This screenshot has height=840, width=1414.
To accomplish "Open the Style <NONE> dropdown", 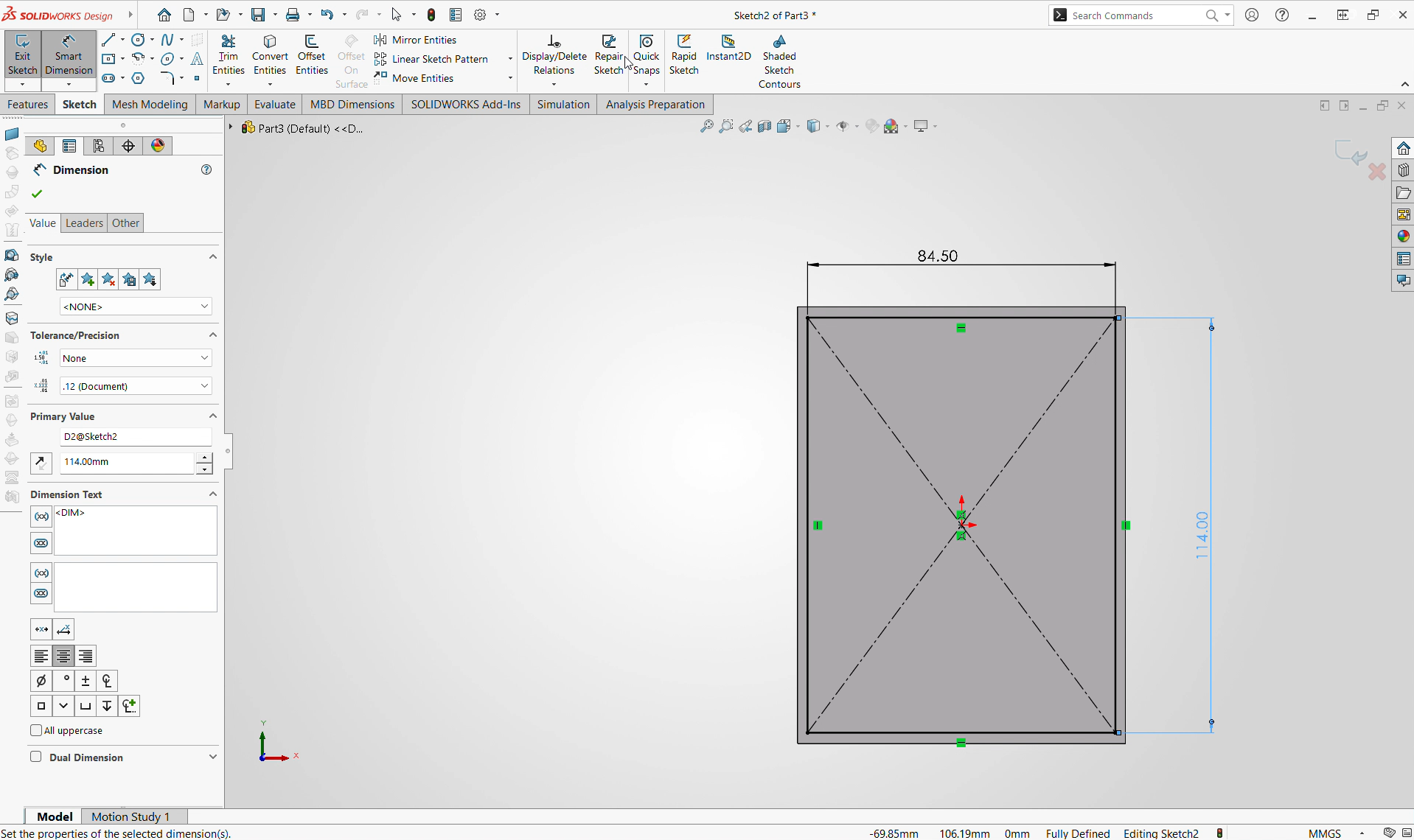I will (x=136, y=307).
